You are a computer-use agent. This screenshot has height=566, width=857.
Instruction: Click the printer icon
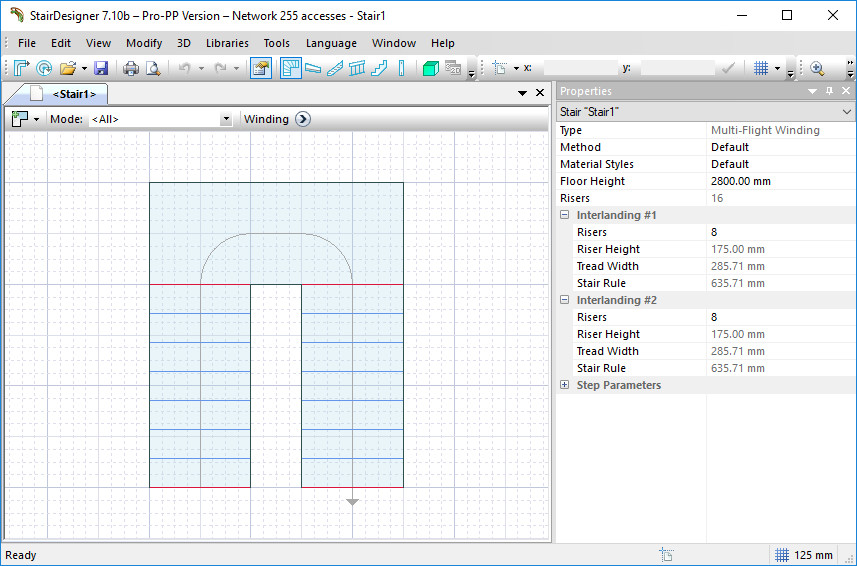(x=131, y=68)
